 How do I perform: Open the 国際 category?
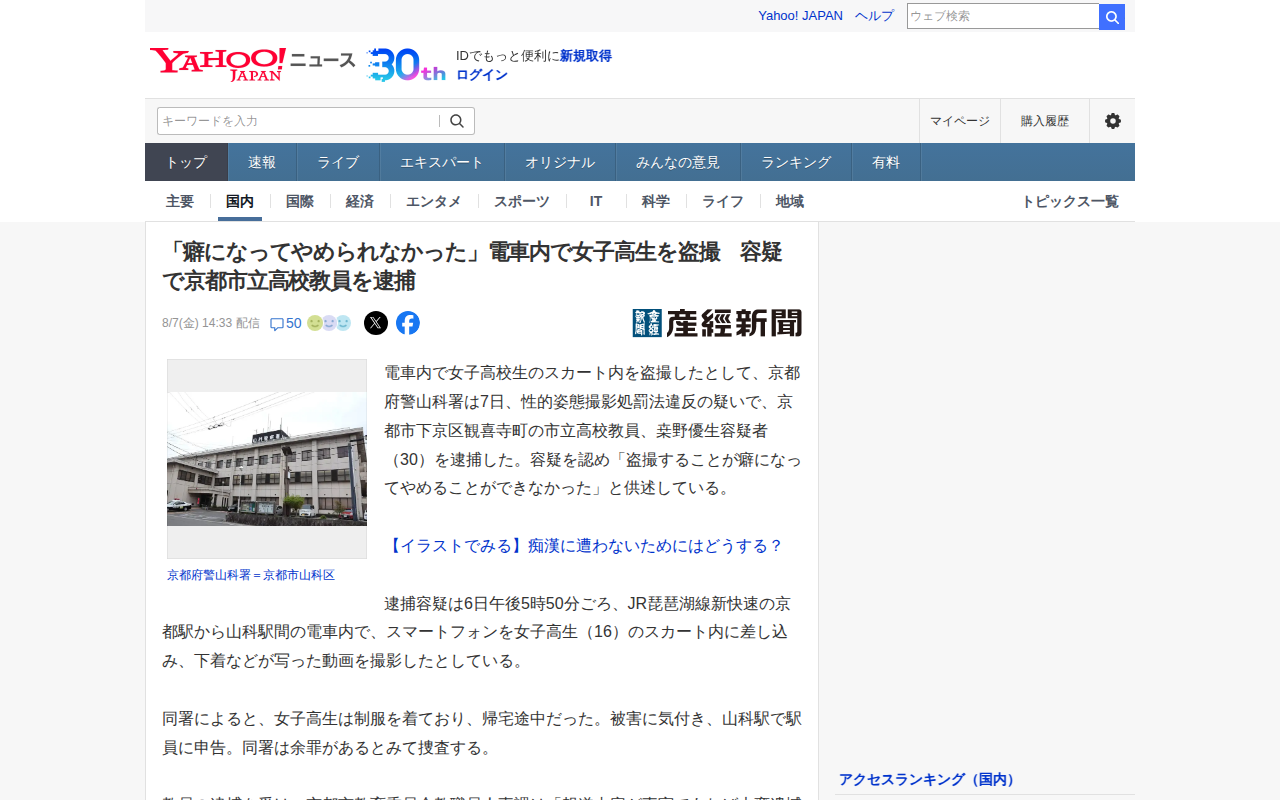(300, 201)
